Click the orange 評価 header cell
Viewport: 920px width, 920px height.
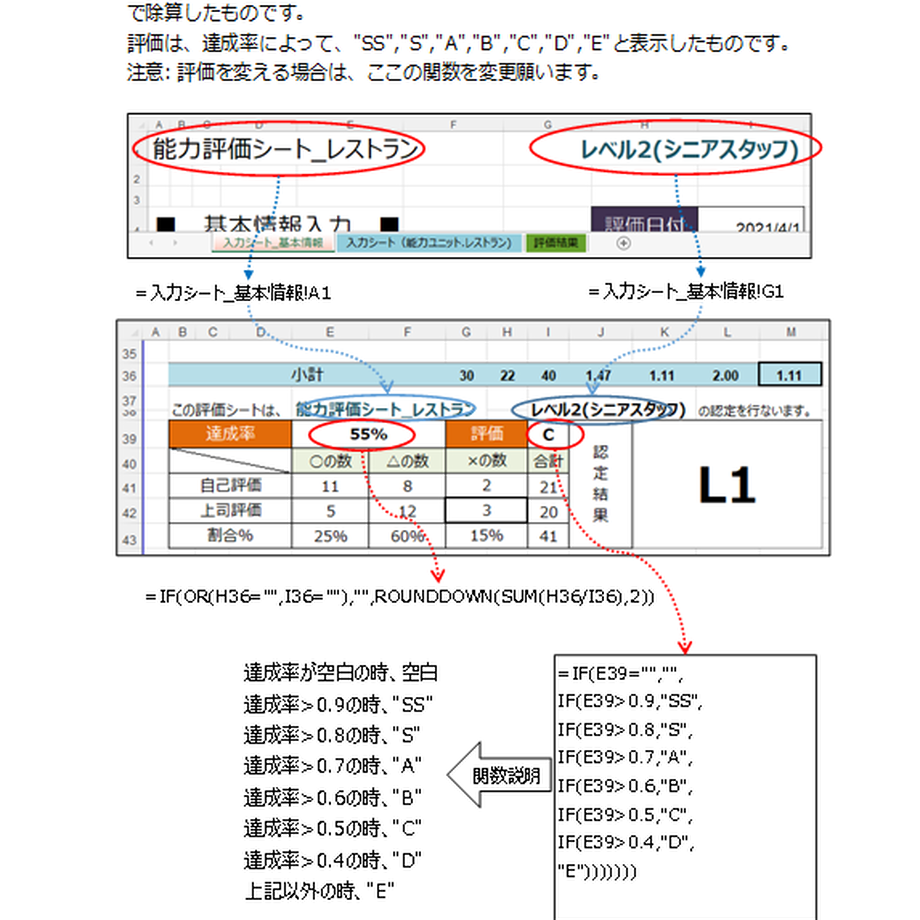pyautogui.click(x=486, y=434)
